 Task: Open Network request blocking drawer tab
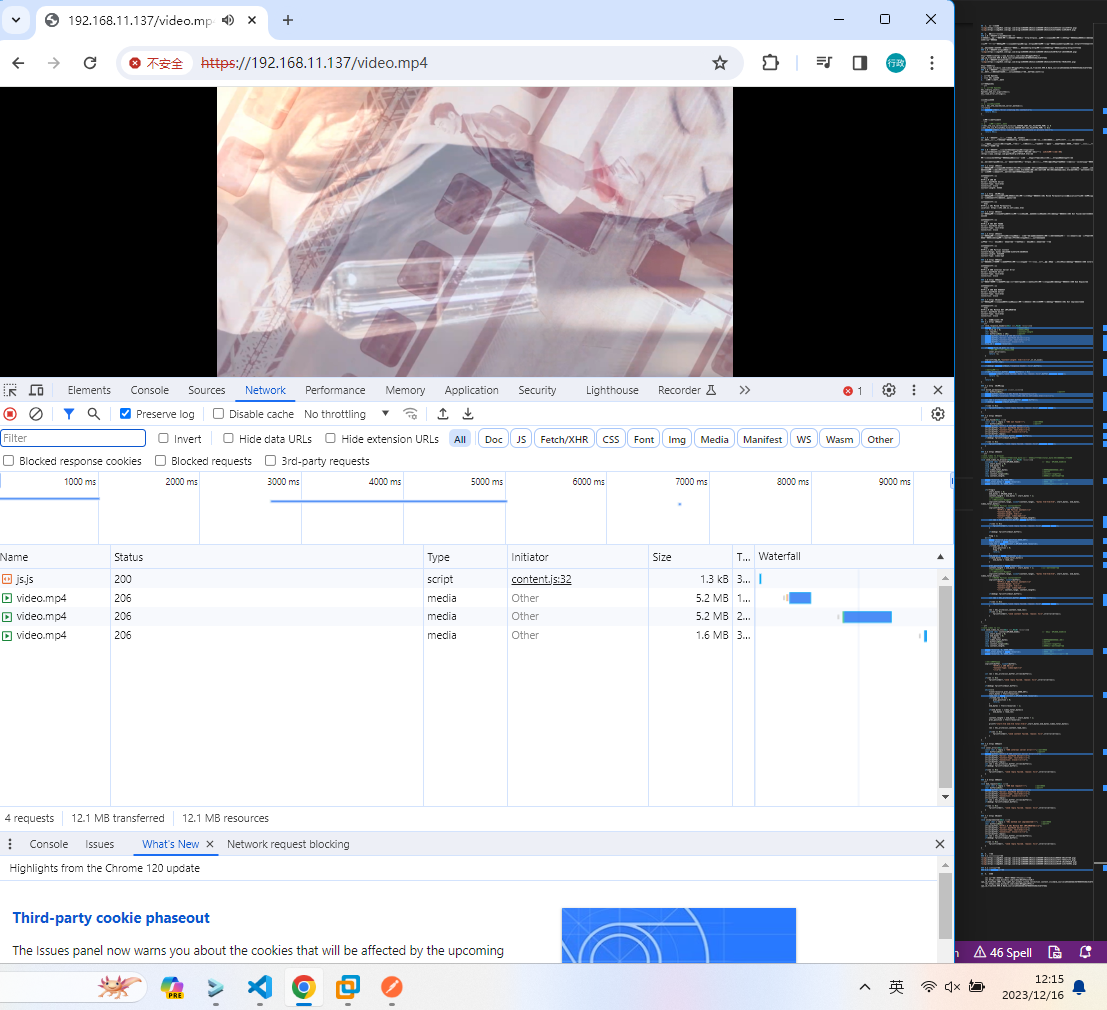[x=288, y=844]
